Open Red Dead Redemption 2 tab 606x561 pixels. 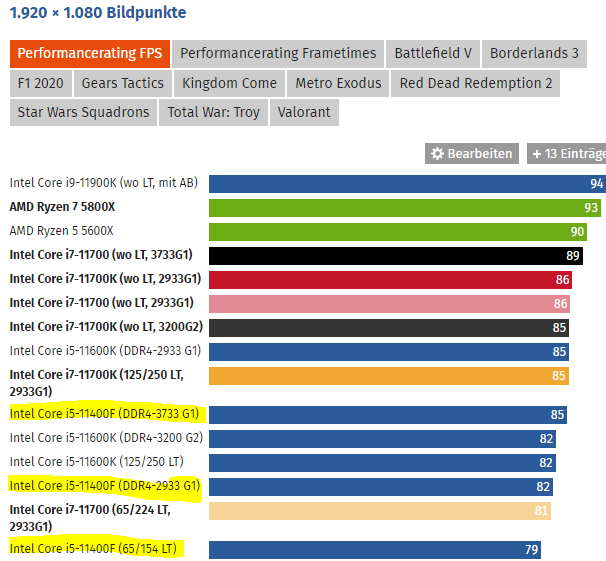[x=475, y=83]
